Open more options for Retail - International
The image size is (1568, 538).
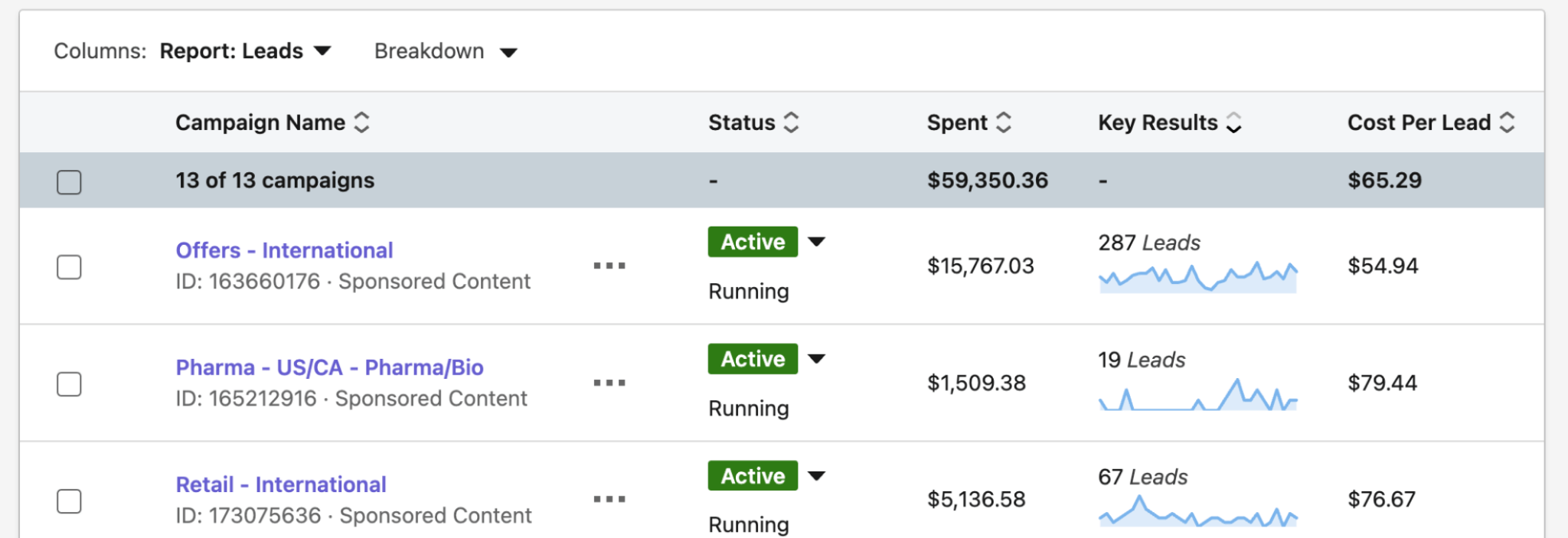tap(609, 500)
